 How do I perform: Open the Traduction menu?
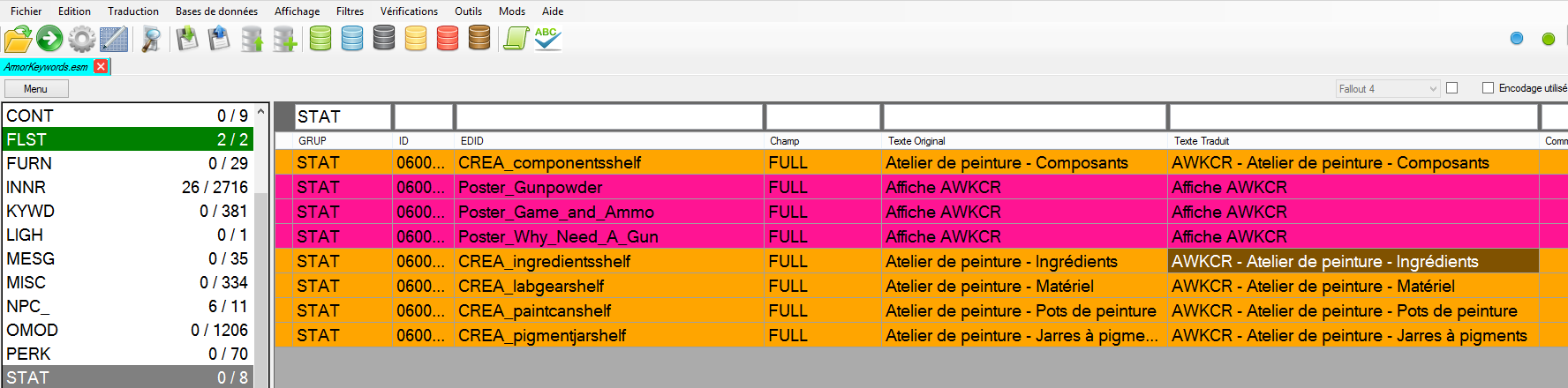[133, 11]
